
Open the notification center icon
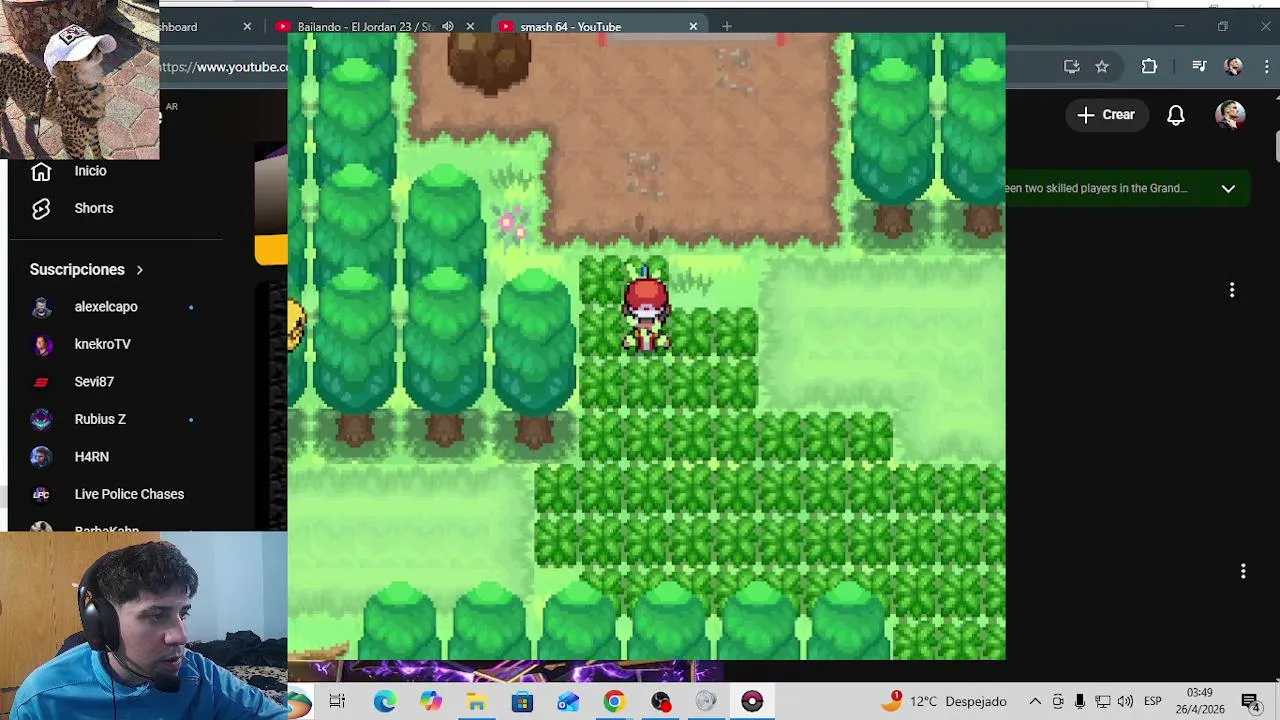1250,702
